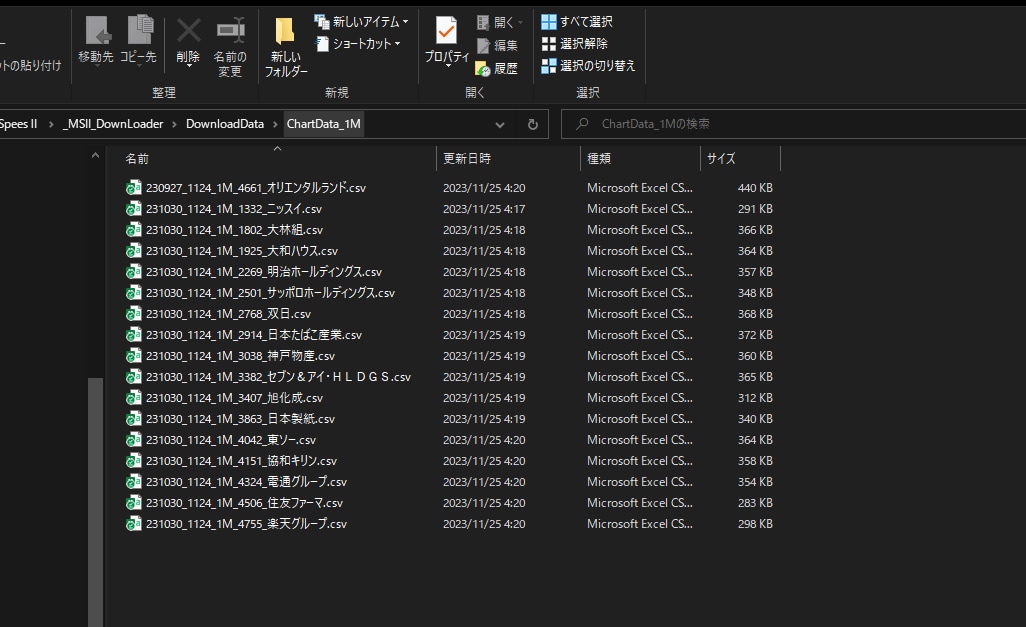Click the 298 KB size cell
Viewport: 1026px width, 627px height.
click(x=755, y=524)
